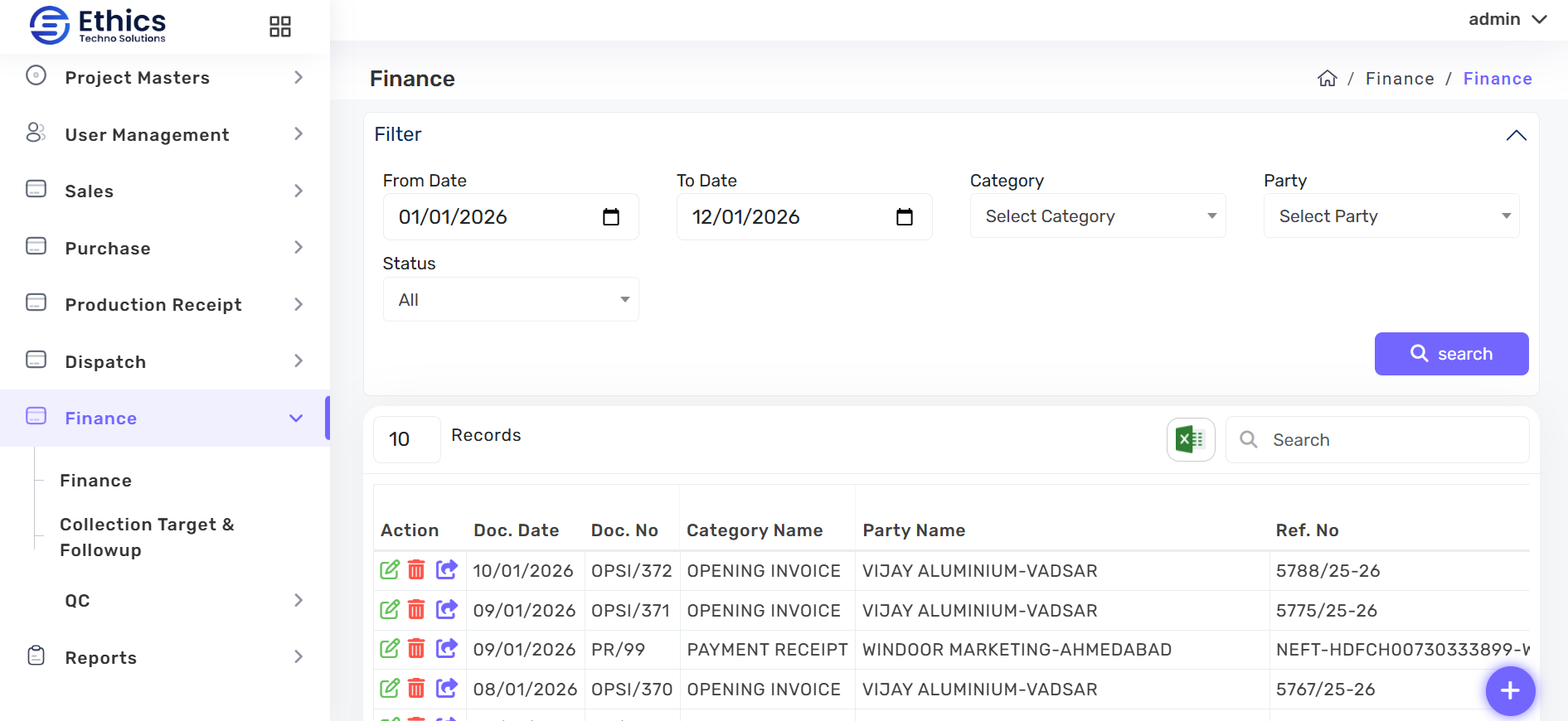Expand the Sales sidebar menu
This screenshot has height=721, width=1568.
(164, 191)
